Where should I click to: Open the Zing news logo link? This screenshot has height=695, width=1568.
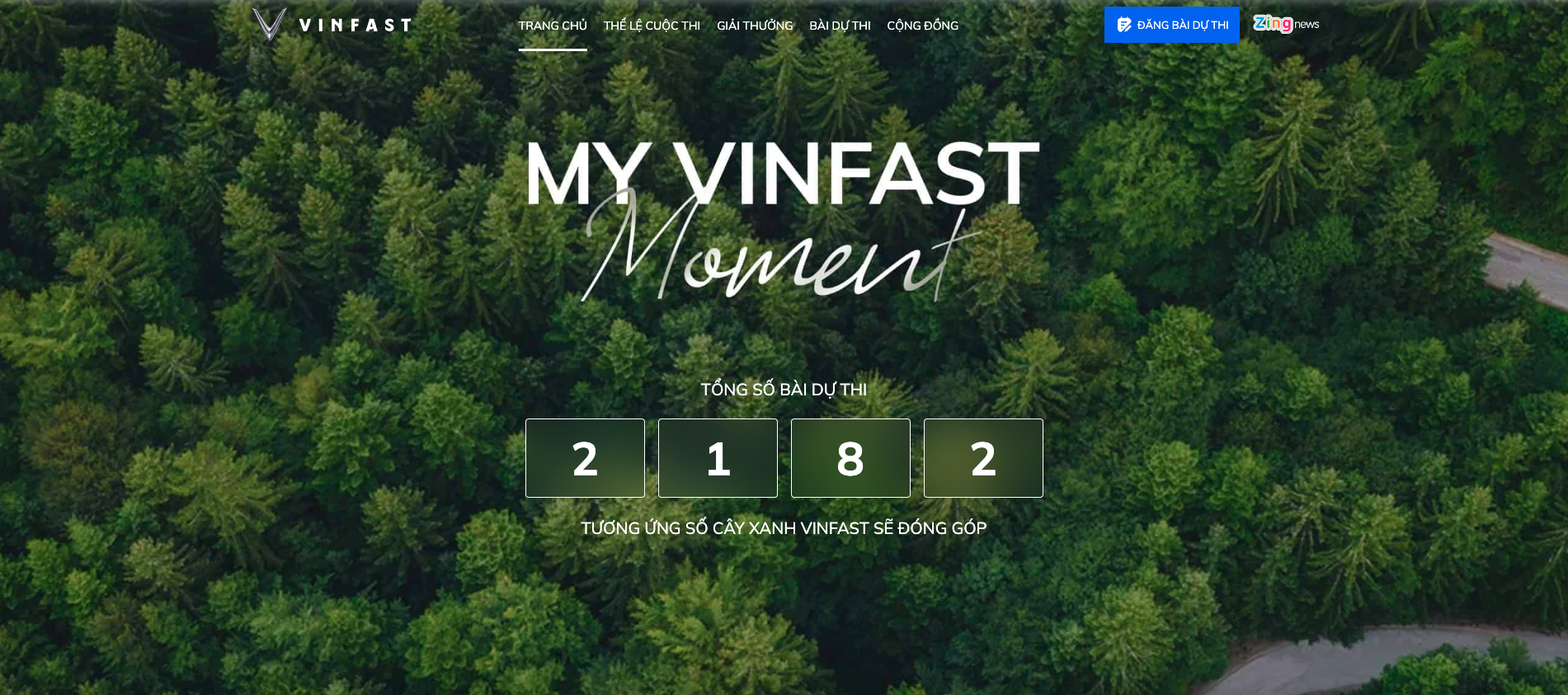[x=1286, y=24]
